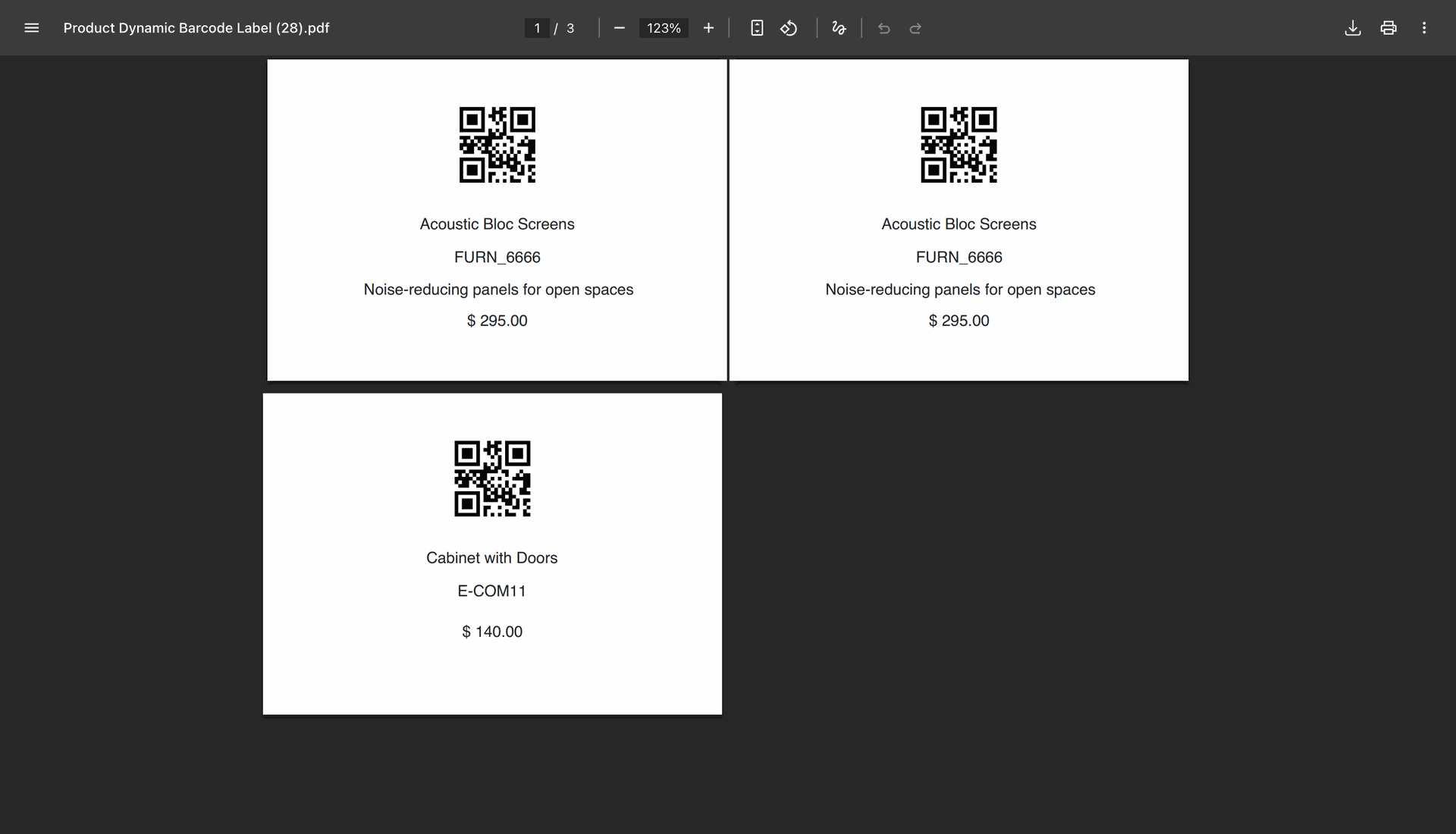This screenshot has width=1456, height=834.
Task: Select the 'E-COM11' product code
Action: click(x=492, y=591)
